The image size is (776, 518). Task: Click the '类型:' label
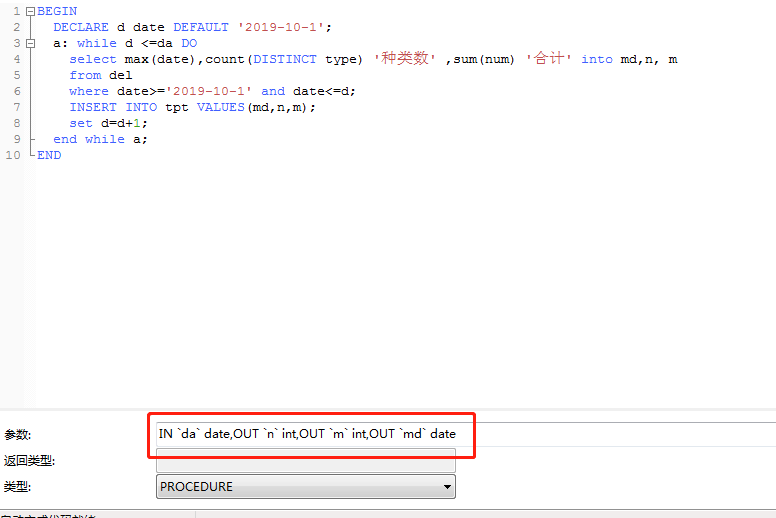(x=17, y=487)
